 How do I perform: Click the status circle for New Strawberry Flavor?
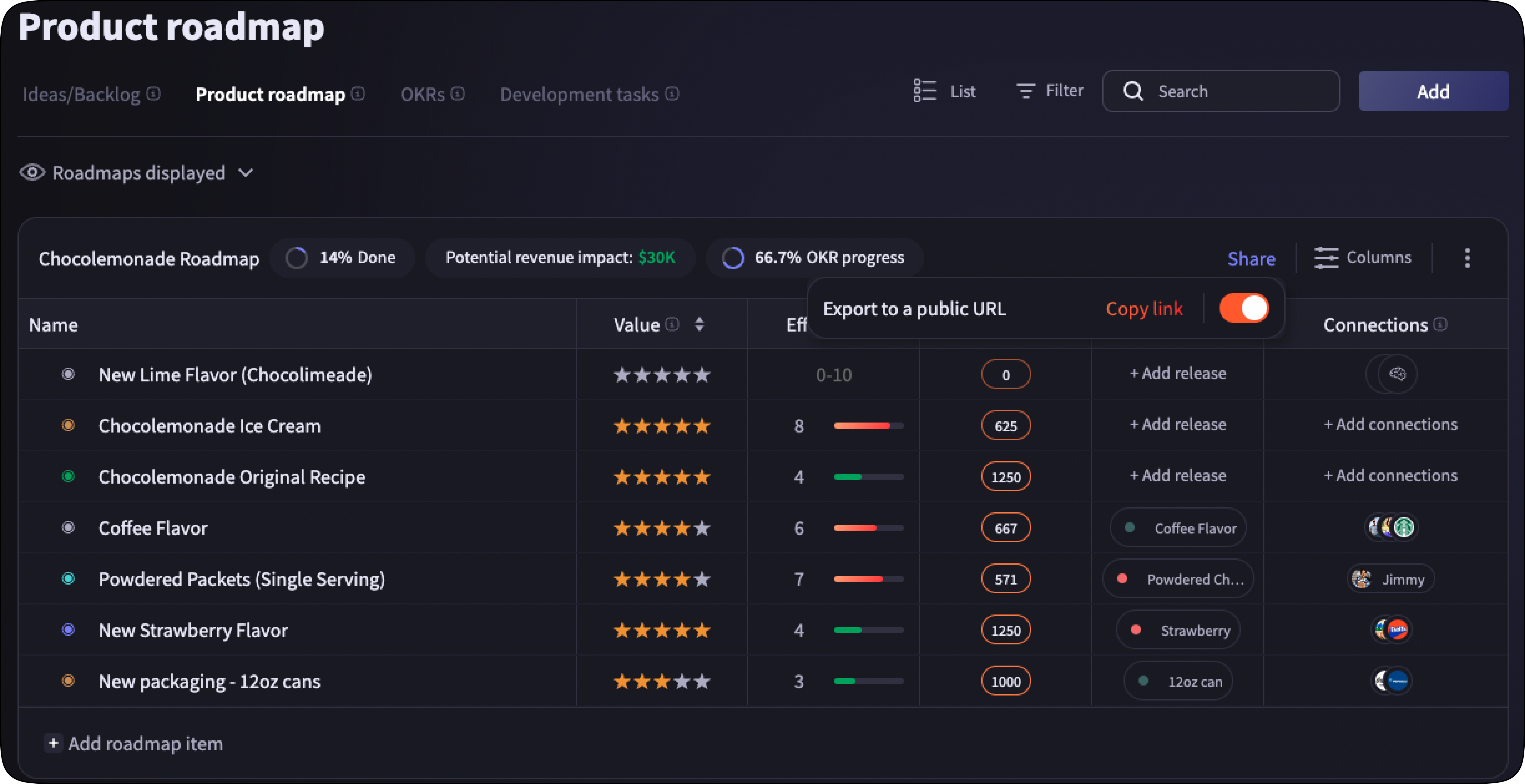tap(69, 629)
